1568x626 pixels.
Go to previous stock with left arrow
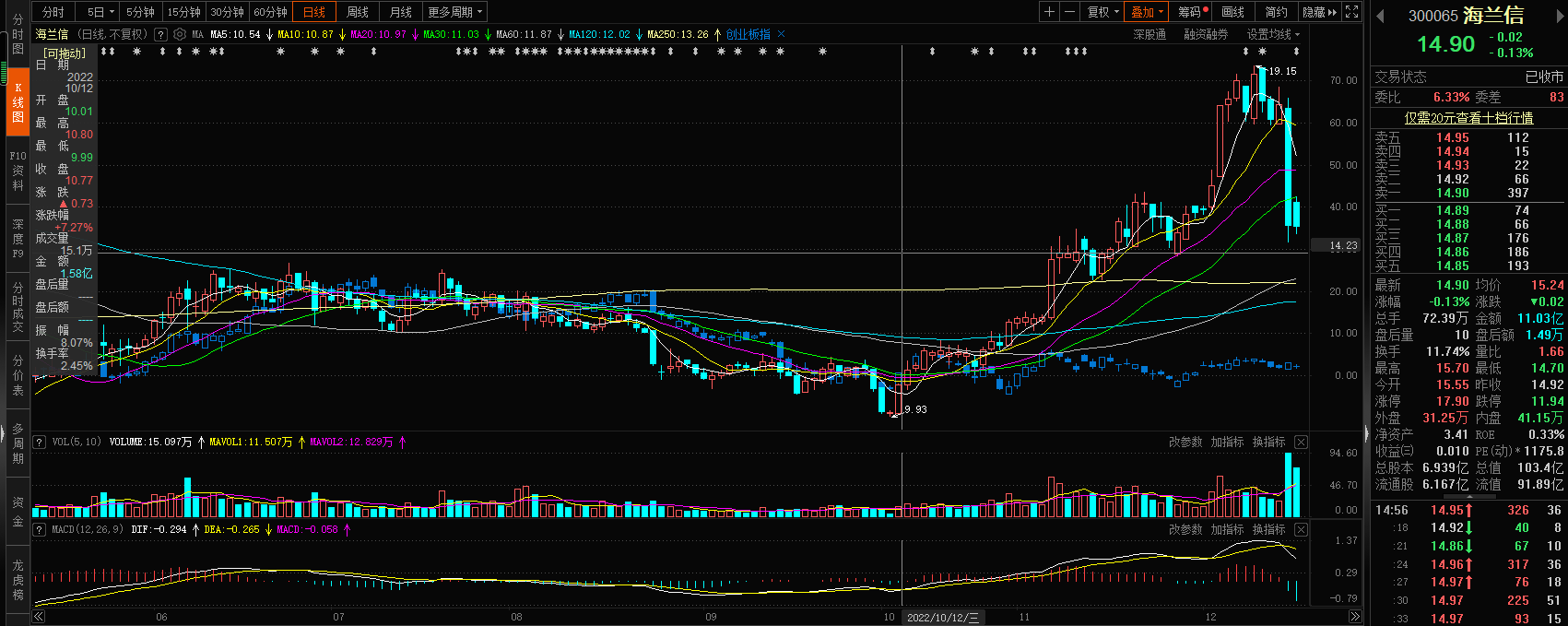point(1380,16)
